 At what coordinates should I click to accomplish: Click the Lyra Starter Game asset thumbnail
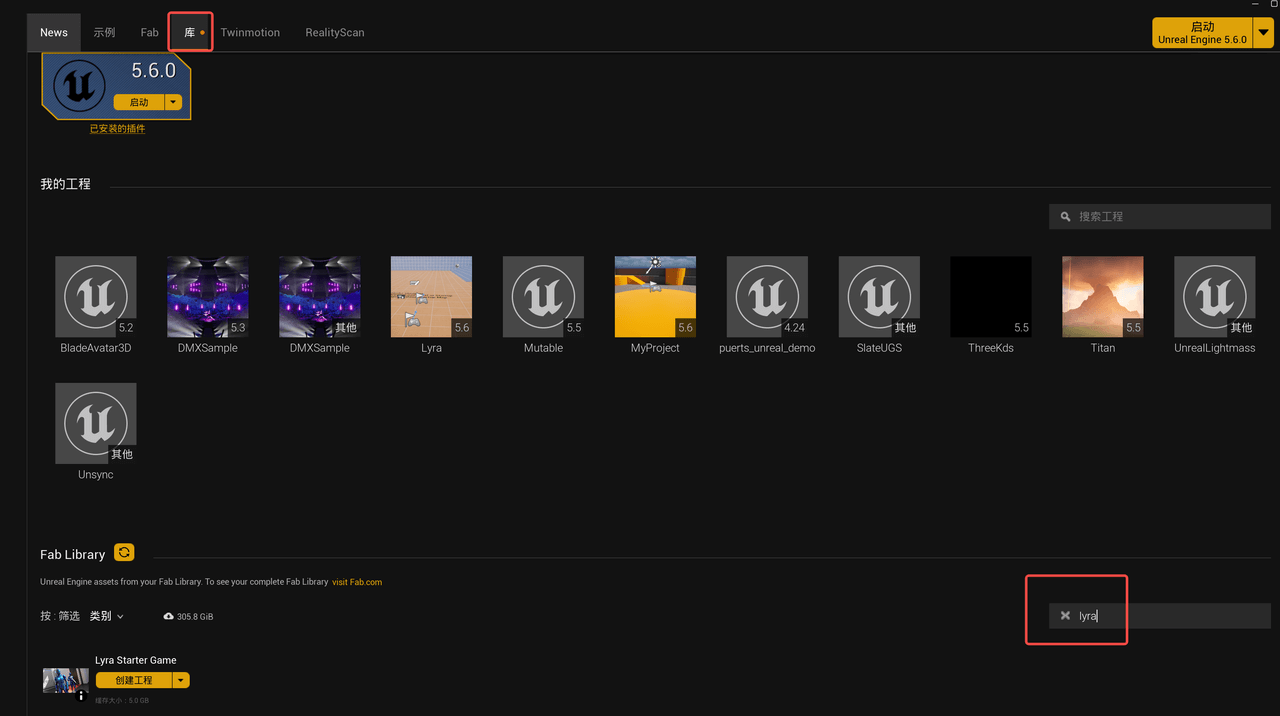click(66, 681)
